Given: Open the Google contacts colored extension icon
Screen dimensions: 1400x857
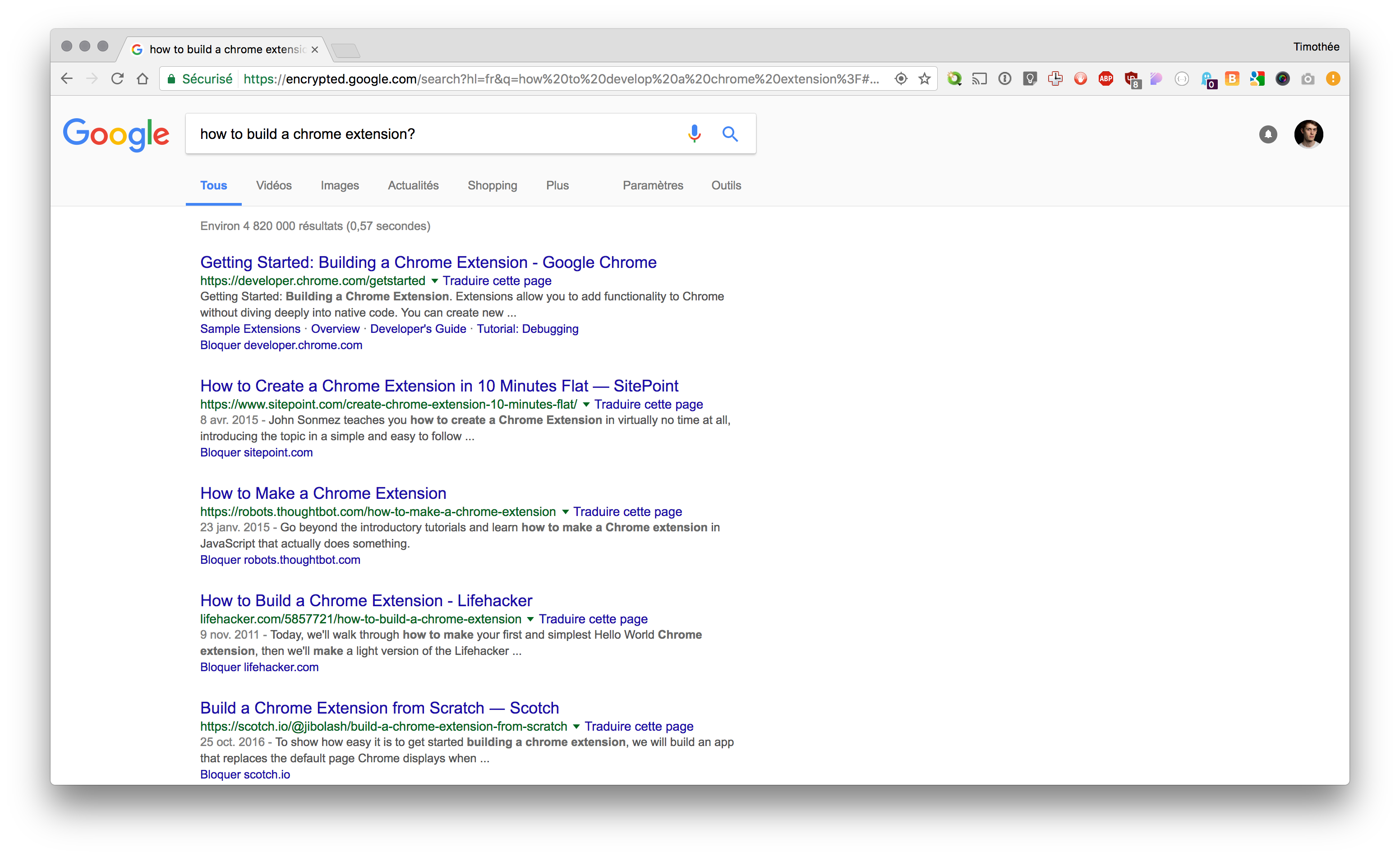Looking at the screenshot, I should (1257, 78).
